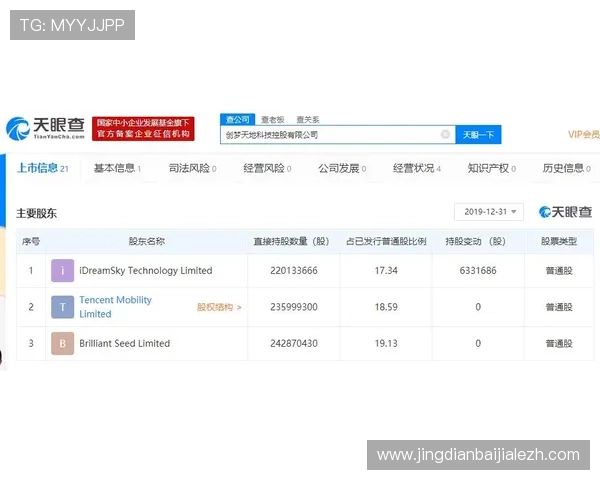
Task: Select the 查公司 search tab
Action: (x=237, y=119)
